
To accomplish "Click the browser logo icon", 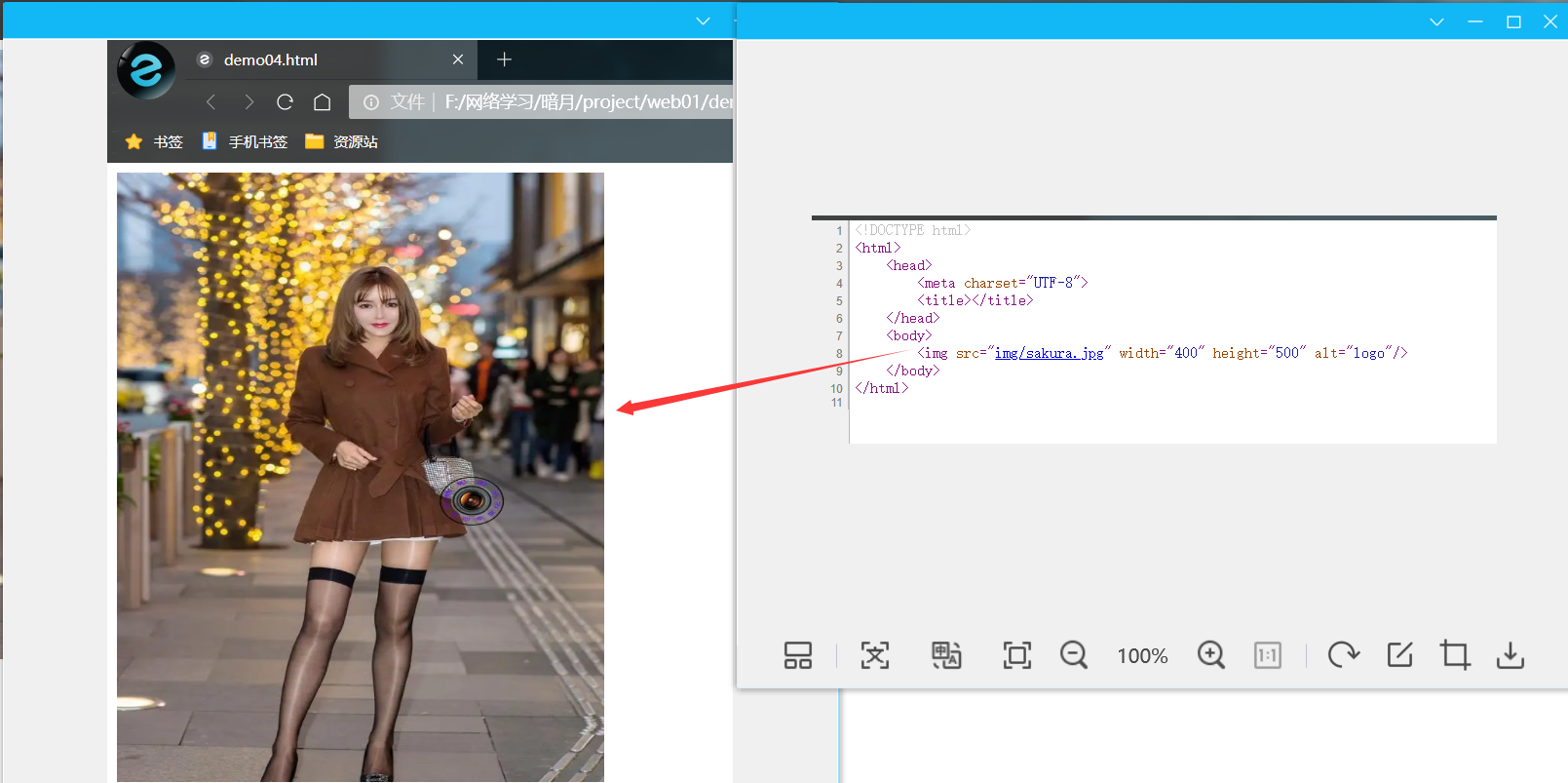I will coord(146,70).
